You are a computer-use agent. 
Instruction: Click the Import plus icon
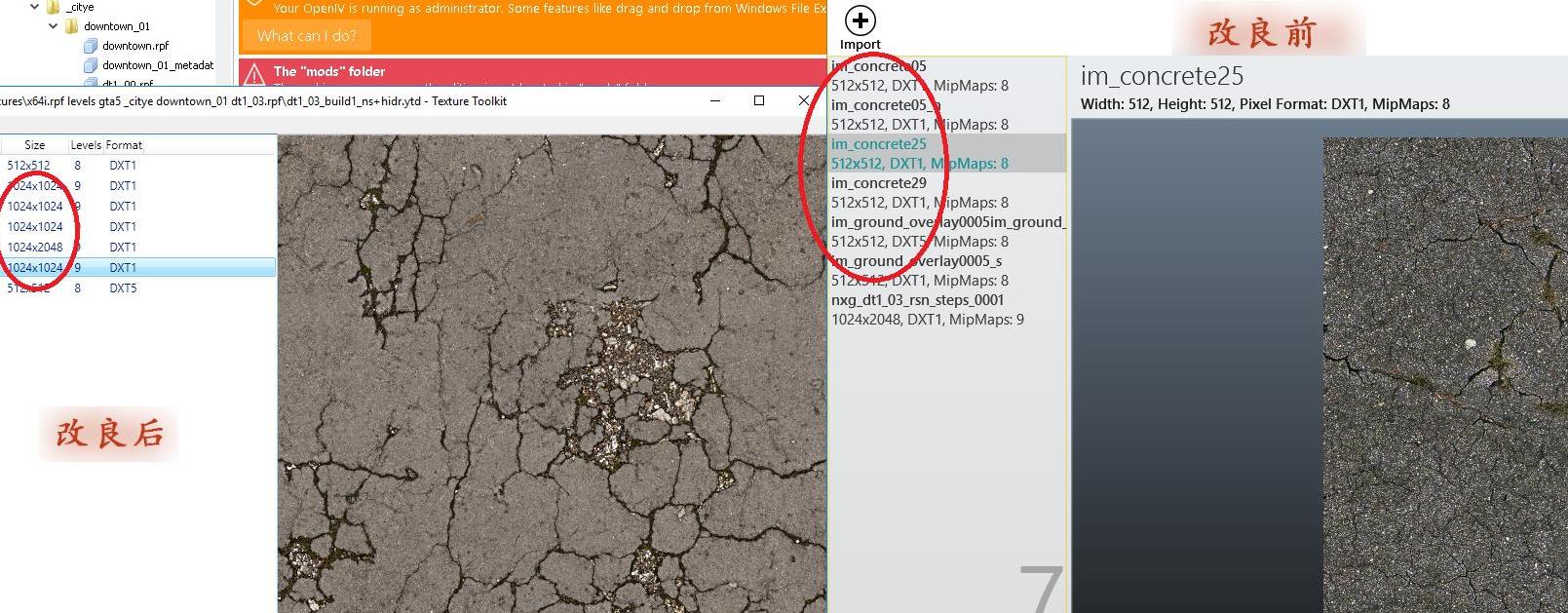point(860,20)
